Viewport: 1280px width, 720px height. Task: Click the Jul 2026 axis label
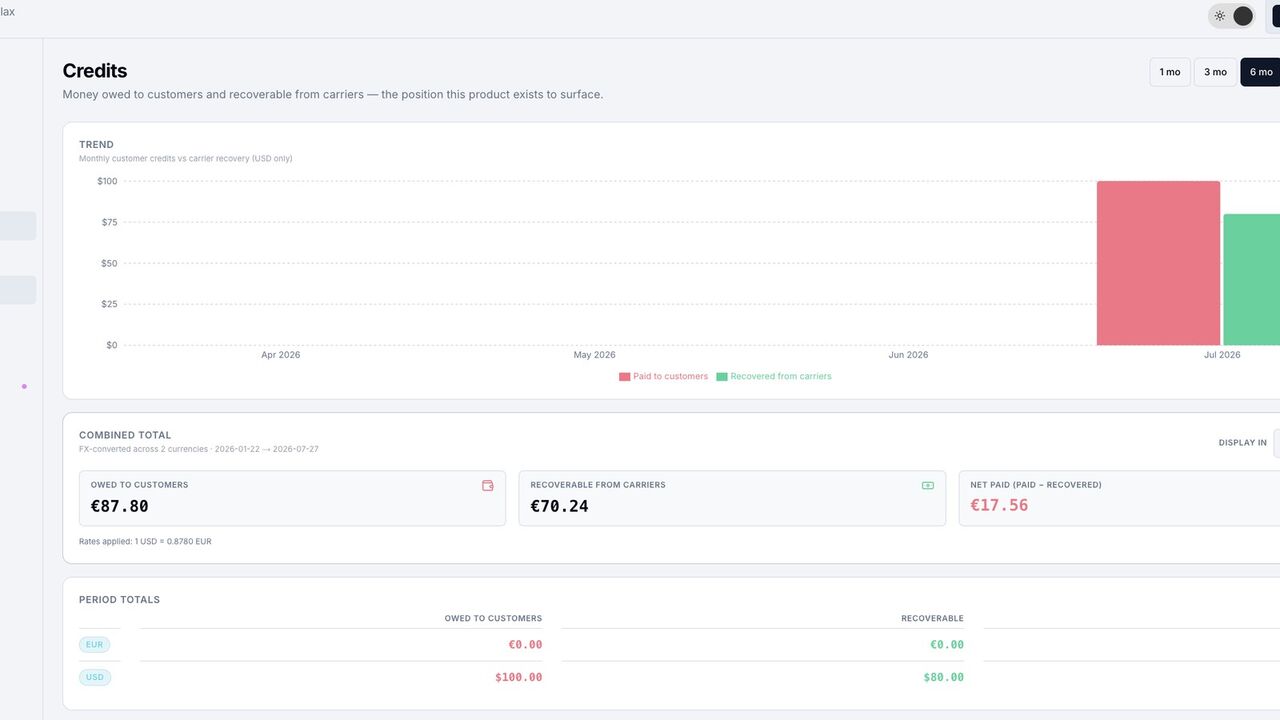[x=1222, y=355]
